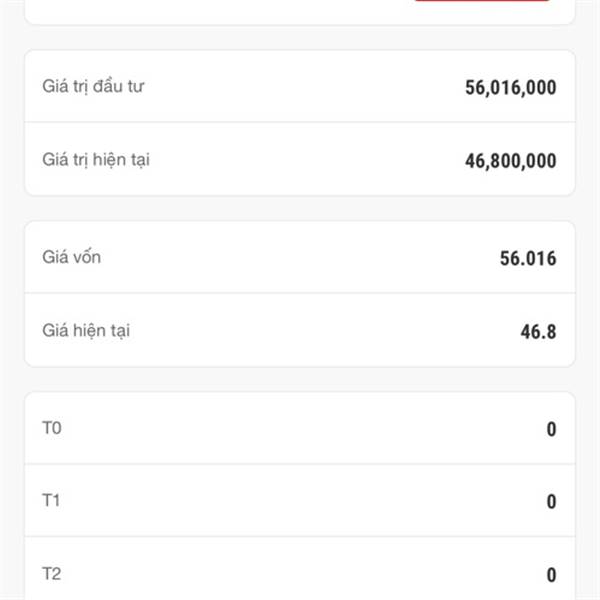Viewport: 600px width, 600px height.
Task: Open the card holding 'Giá vốn' and 'Giá hiện tại'
Action: click(x=300, y=294)
